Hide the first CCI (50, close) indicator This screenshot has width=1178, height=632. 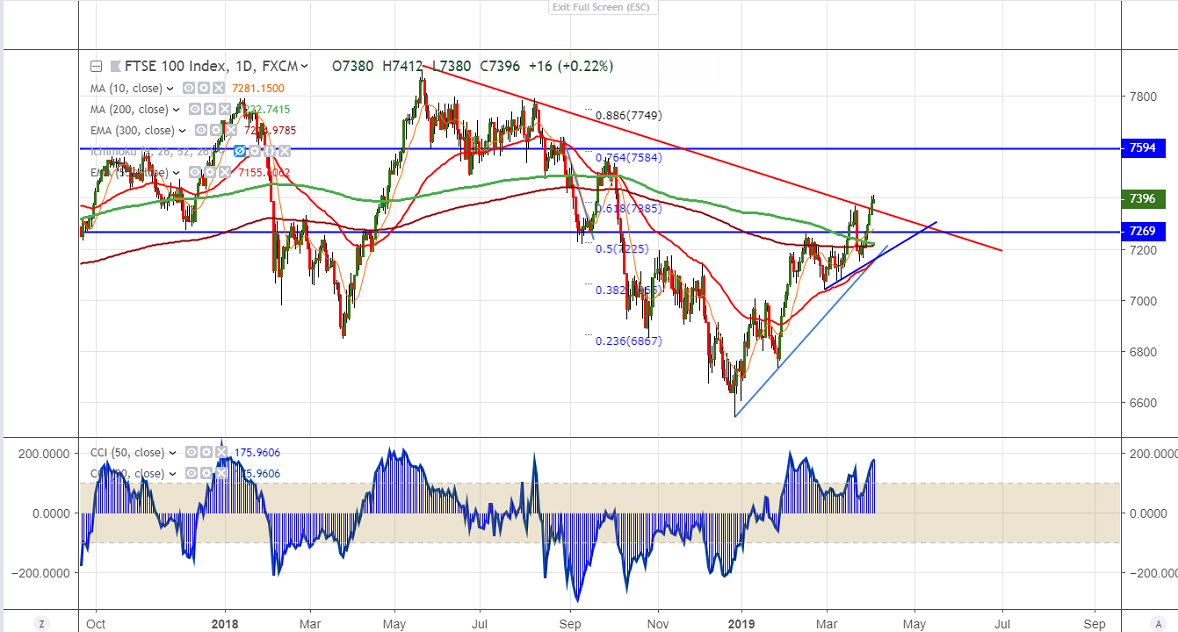pyautogui.click(x=192, y=452)
